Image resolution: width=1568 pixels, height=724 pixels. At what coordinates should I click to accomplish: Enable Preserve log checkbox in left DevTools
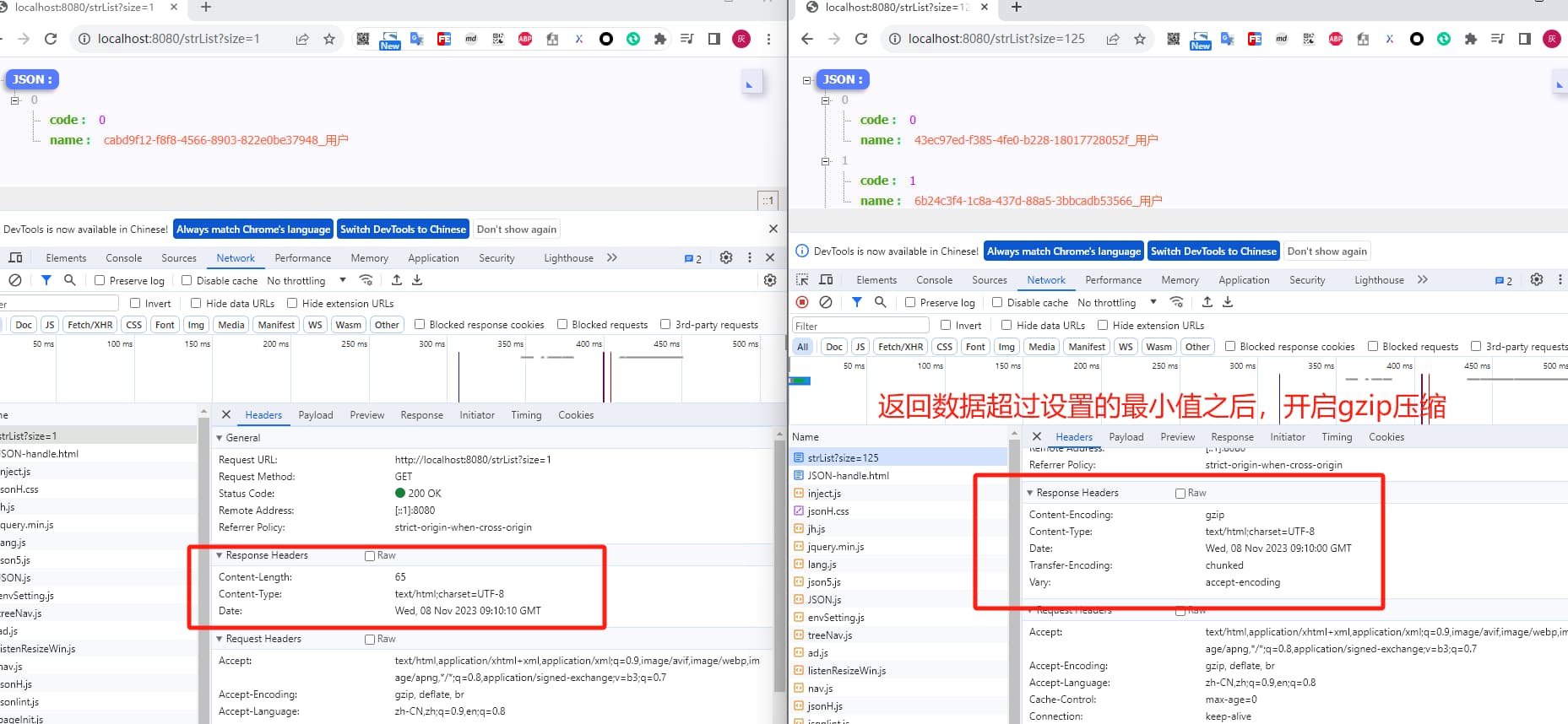pos(100,281)
